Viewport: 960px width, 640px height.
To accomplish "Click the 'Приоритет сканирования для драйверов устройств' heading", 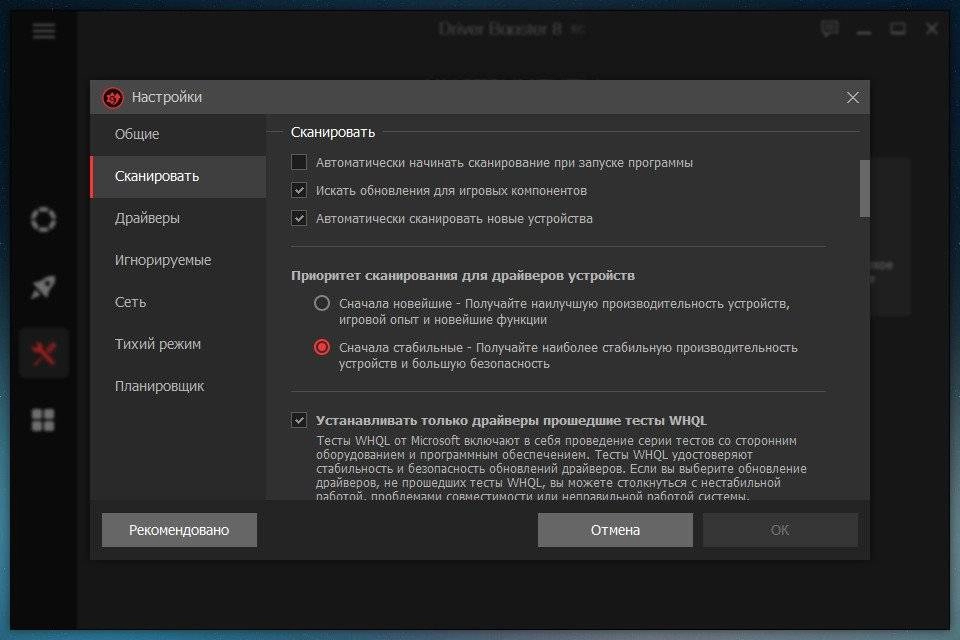I will click(x=463, y=276).
